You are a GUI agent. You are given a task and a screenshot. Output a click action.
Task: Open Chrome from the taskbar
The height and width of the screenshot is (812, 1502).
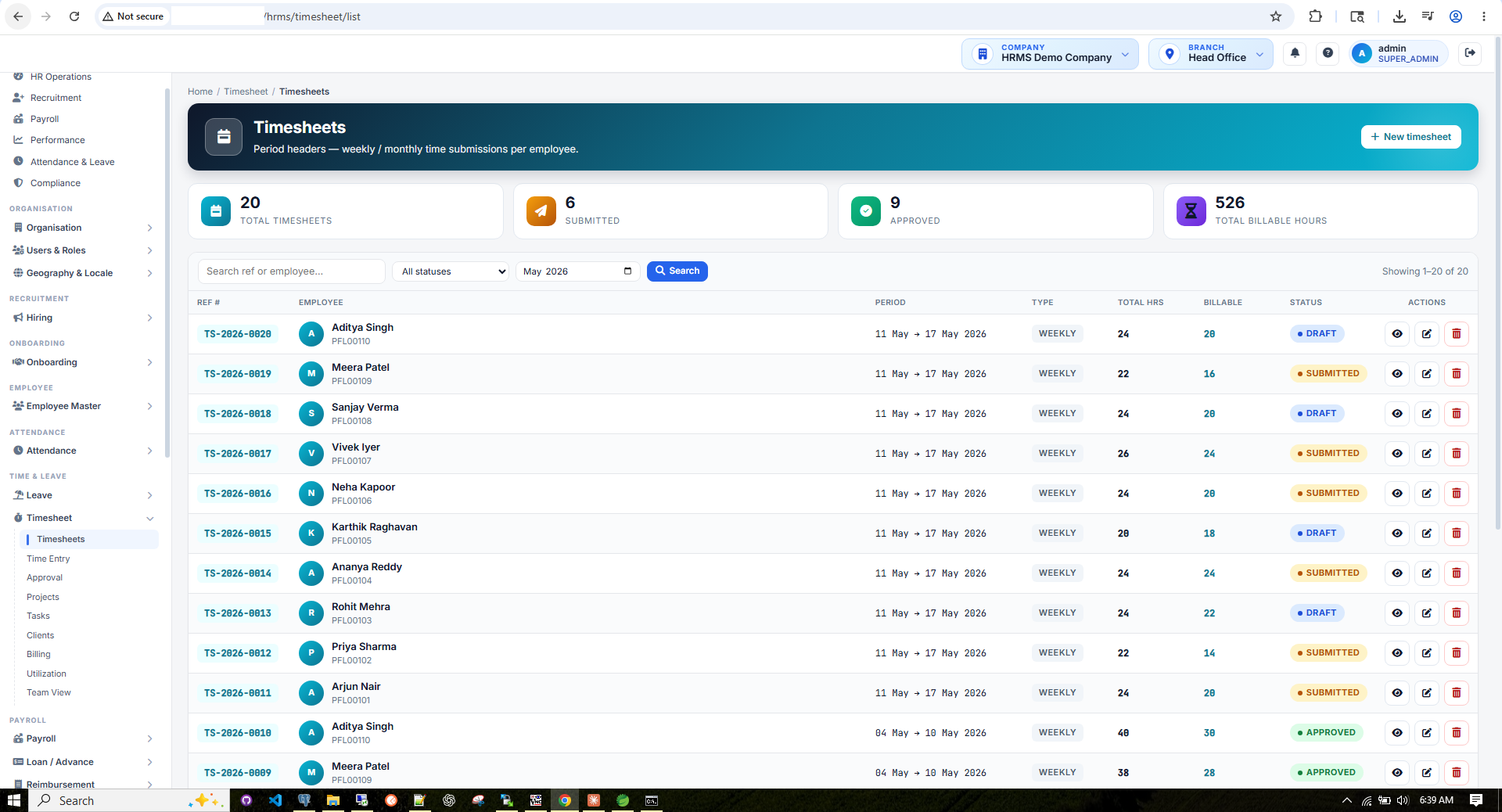[x=565, y=800]
